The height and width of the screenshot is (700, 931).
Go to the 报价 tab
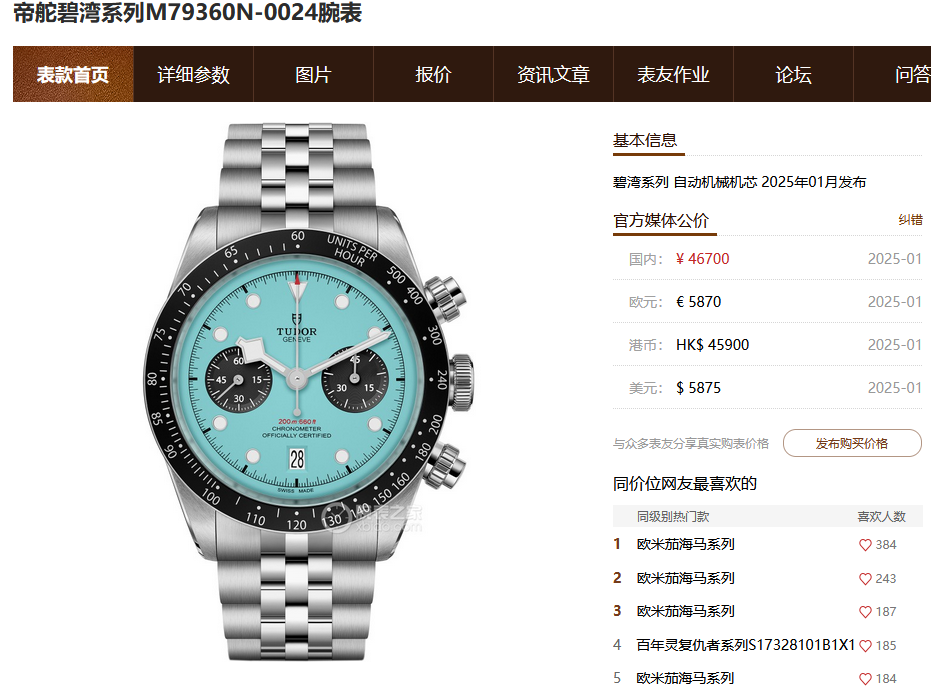(433, 74)
